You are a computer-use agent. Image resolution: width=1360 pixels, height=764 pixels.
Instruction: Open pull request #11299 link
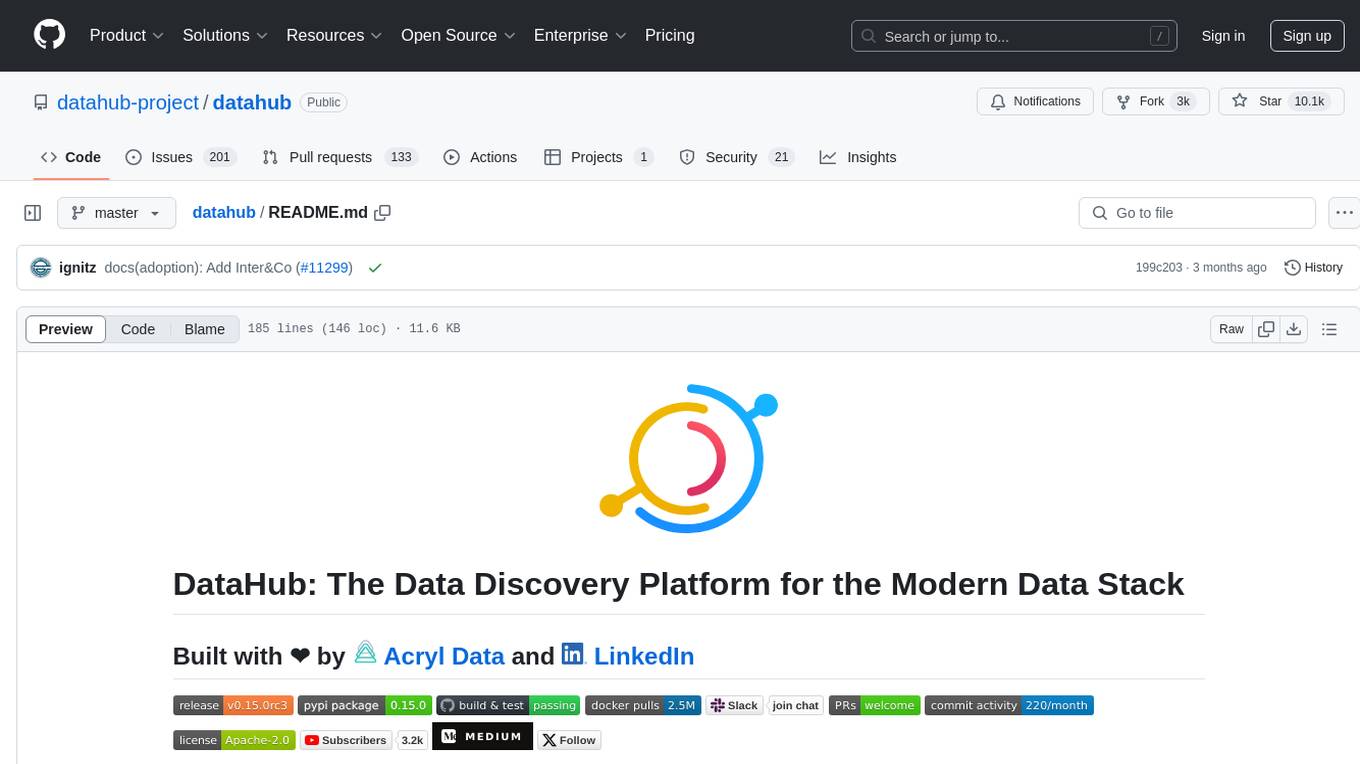pyautogui.click(x=324, y=268)
